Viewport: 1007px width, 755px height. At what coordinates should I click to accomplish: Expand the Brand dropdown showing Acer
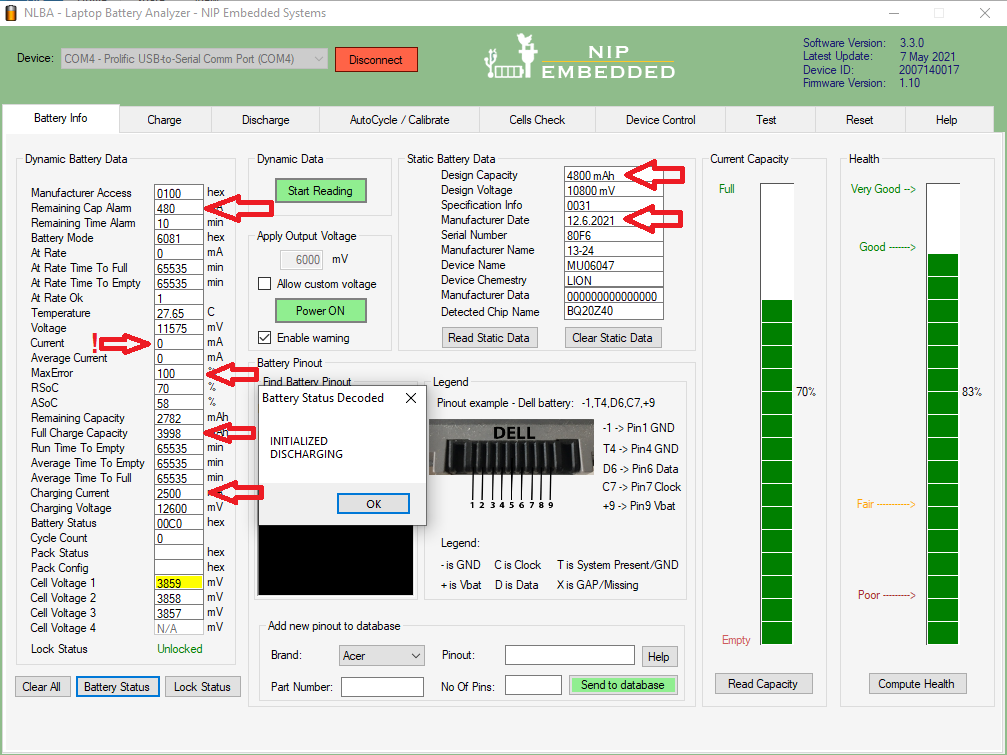point(381,655)
